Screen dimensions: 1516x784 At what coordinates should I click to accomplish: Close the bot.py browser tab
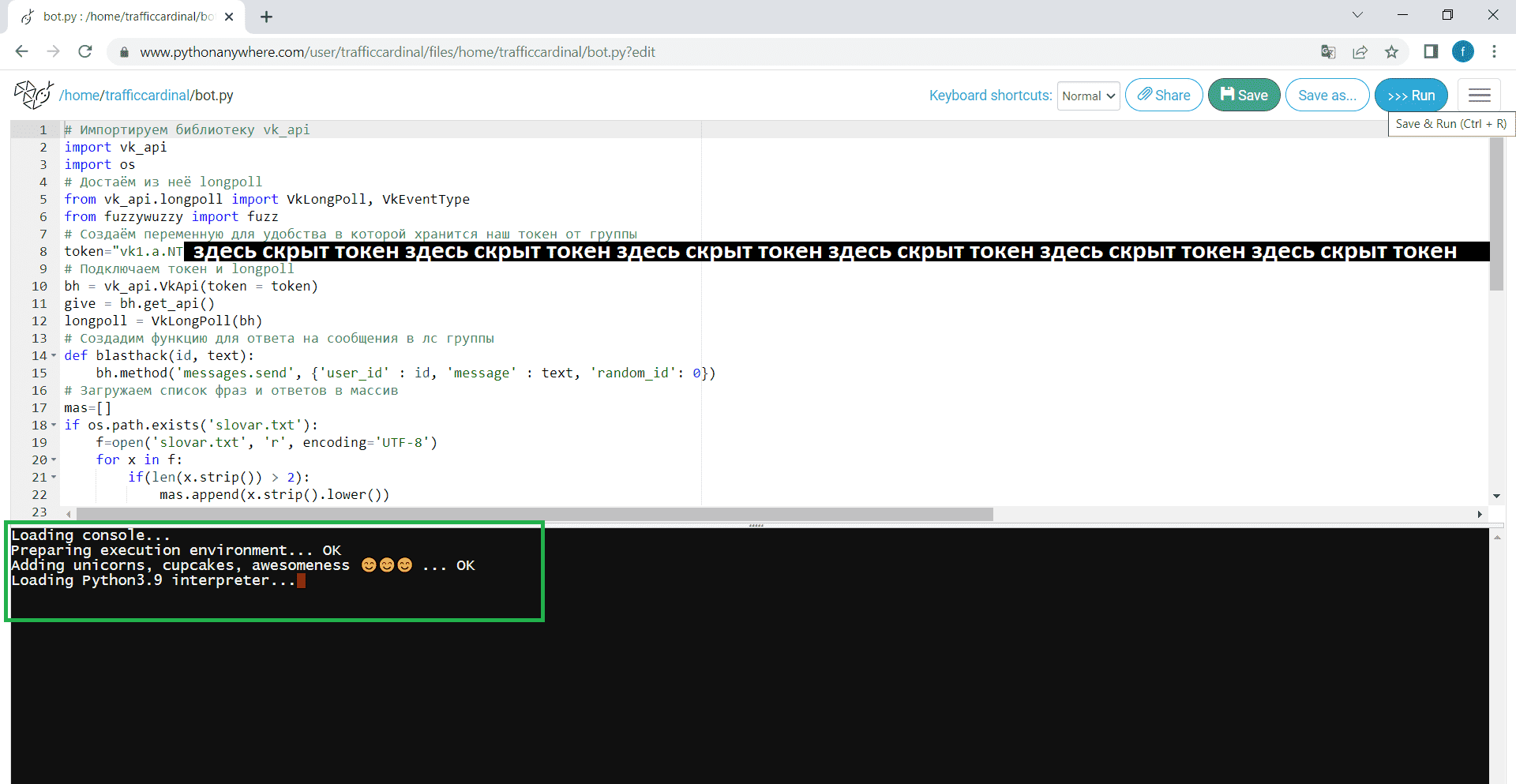[x=229, y=17]
